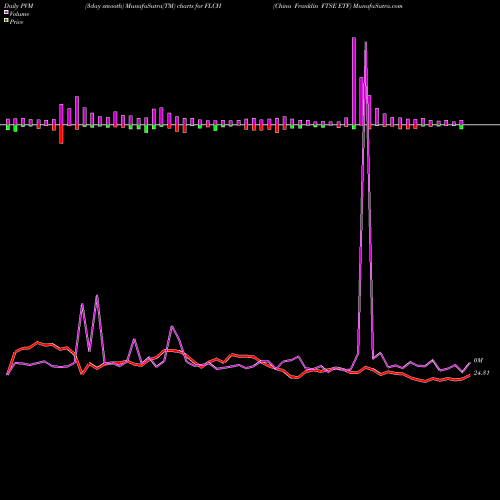Click the '0M' volume value label
The image size is (500, 500).
pyautogui.click(x=478, y=360)
